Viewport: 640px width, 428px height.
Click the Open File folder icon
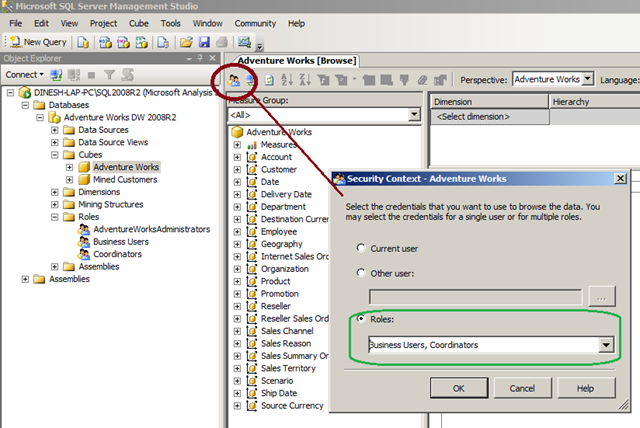186,42
